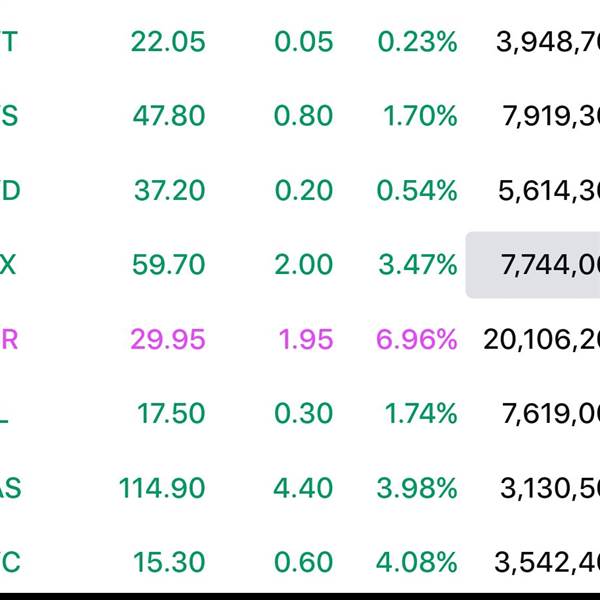
Task: Select the purple 6.96% change value
Action: pyautogui.click(x=416, y=339)
